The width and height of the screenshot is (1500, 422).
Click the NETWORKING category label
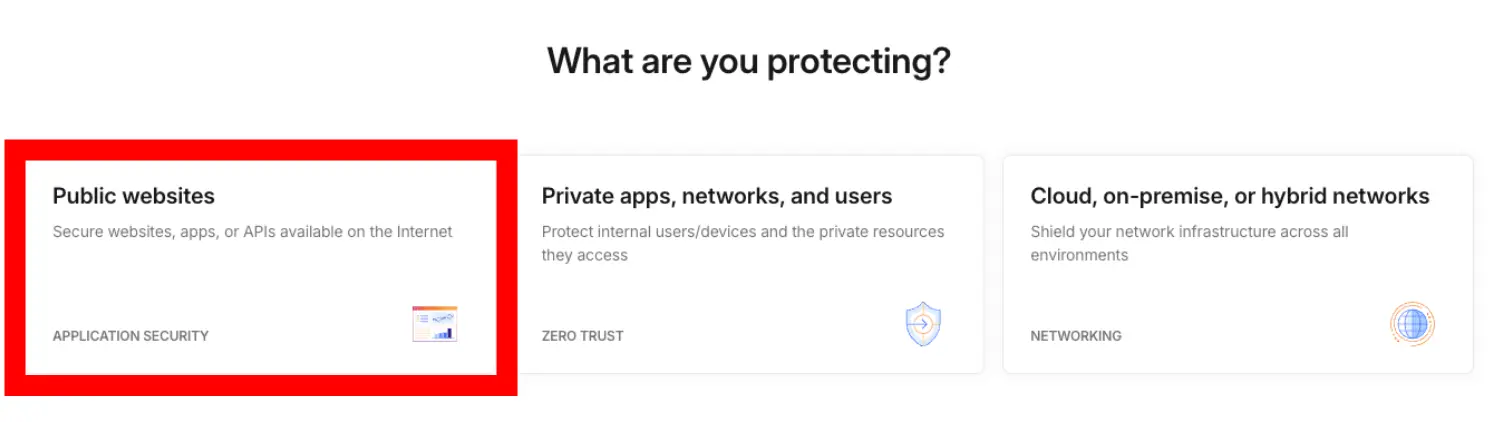(1075, 336)
